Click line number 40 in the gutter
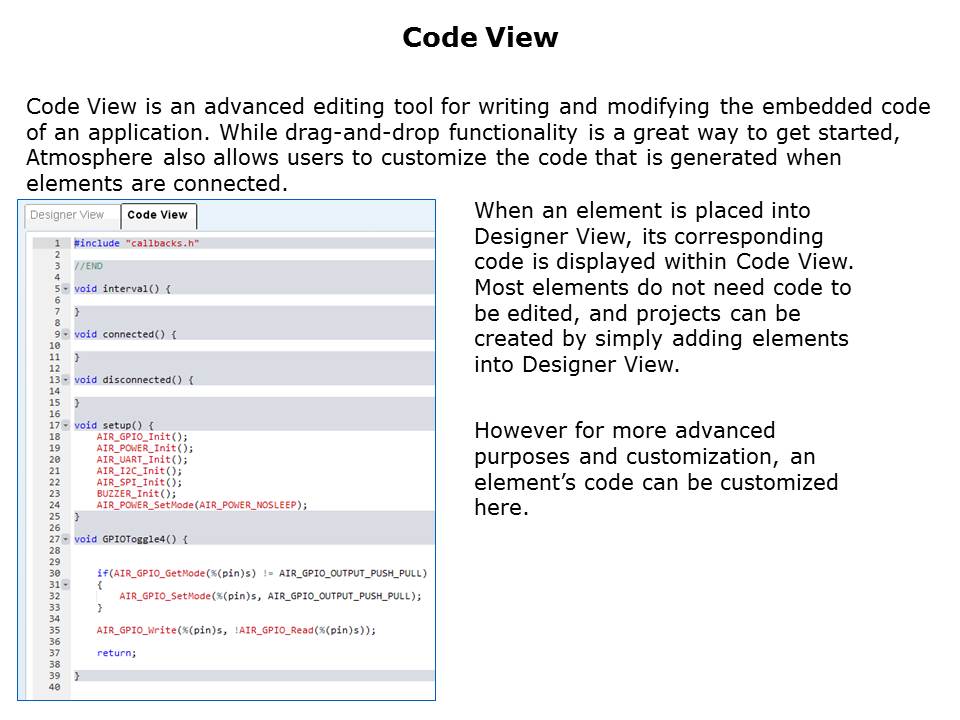960x720 pixels. tap(54, 687)
